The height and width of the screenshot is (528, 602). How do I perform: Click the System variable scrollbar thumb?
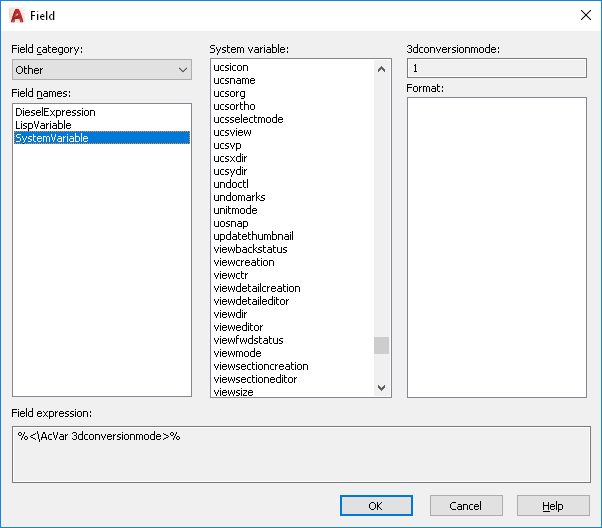[381, 345]
